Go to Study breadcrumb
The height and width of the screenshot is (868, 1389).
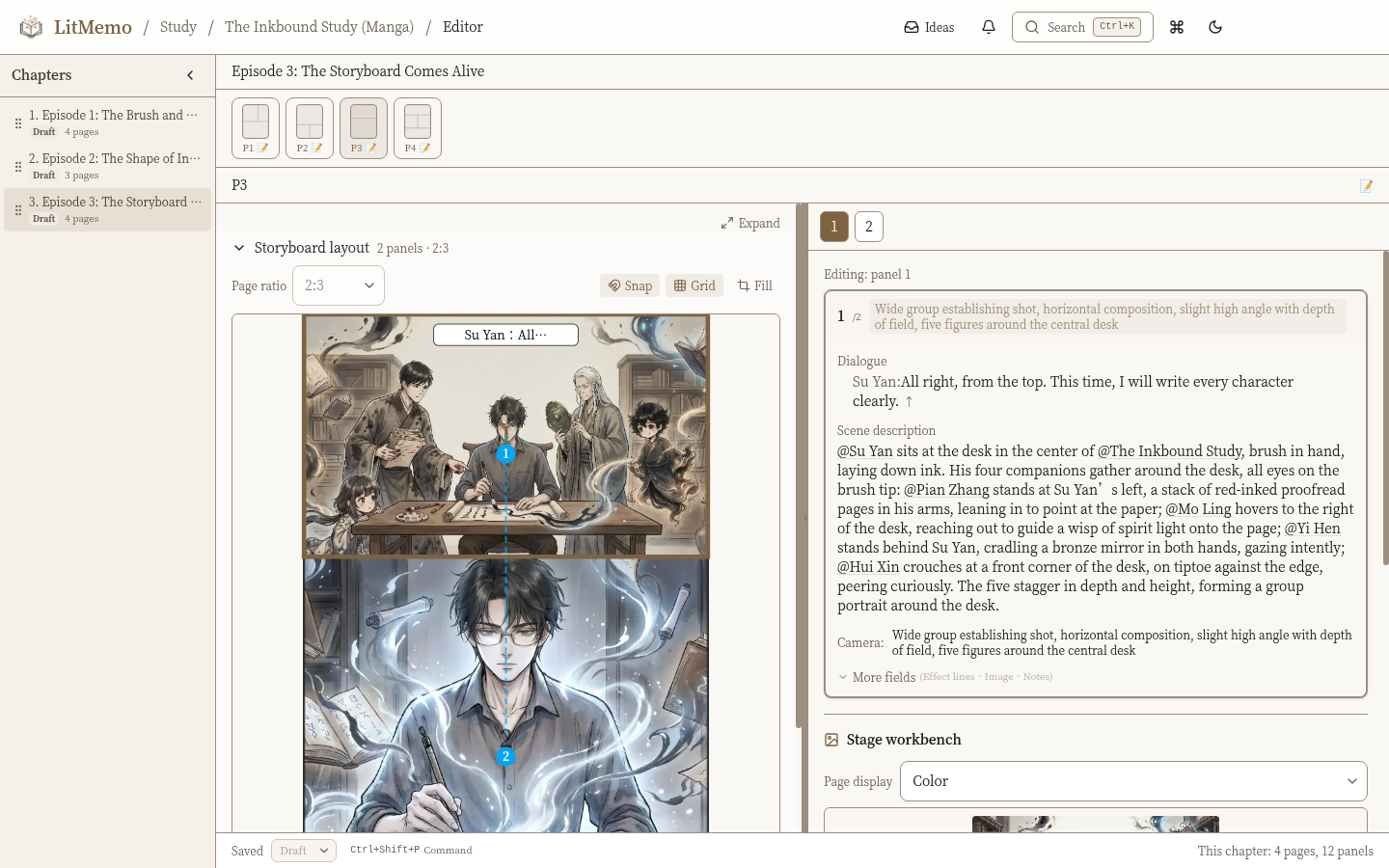178,27
